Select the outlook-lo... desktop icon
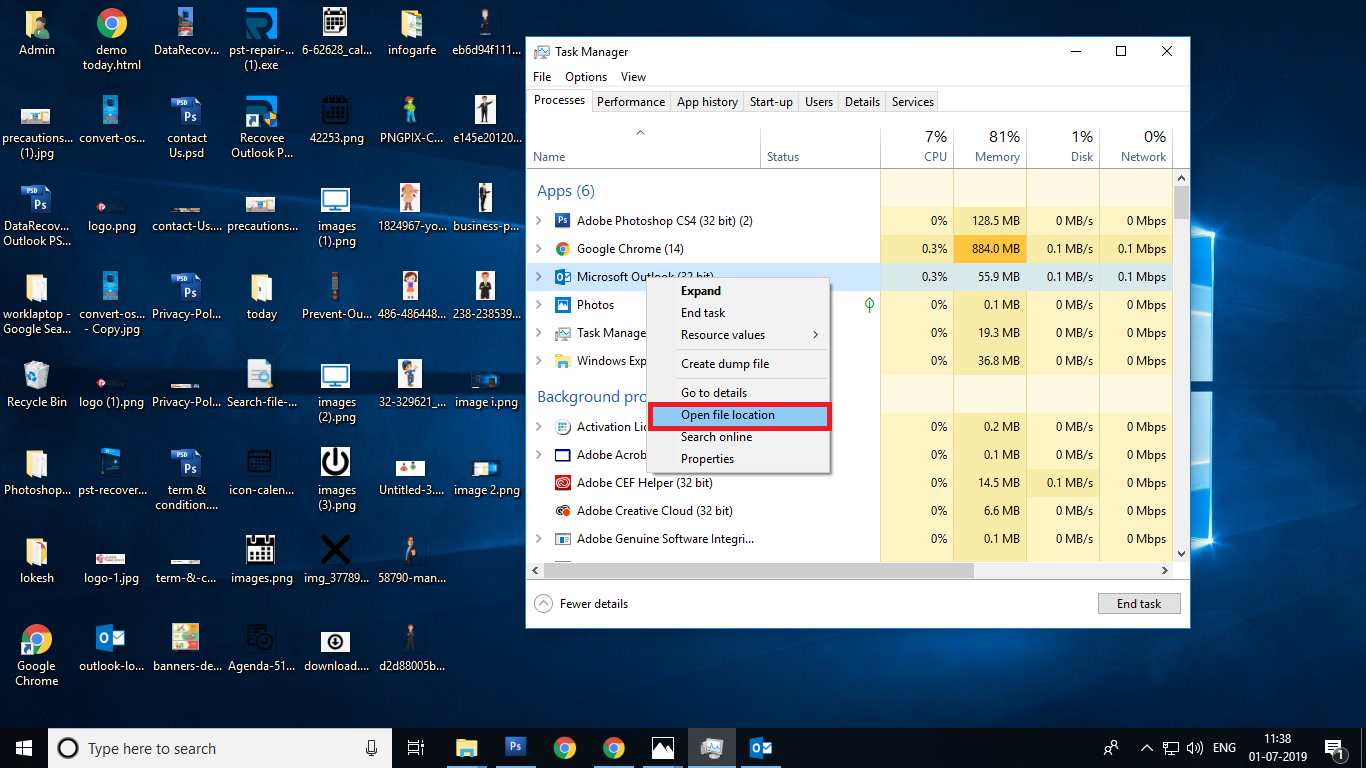This screenshot has height=768, width=1366. (112, 648)
